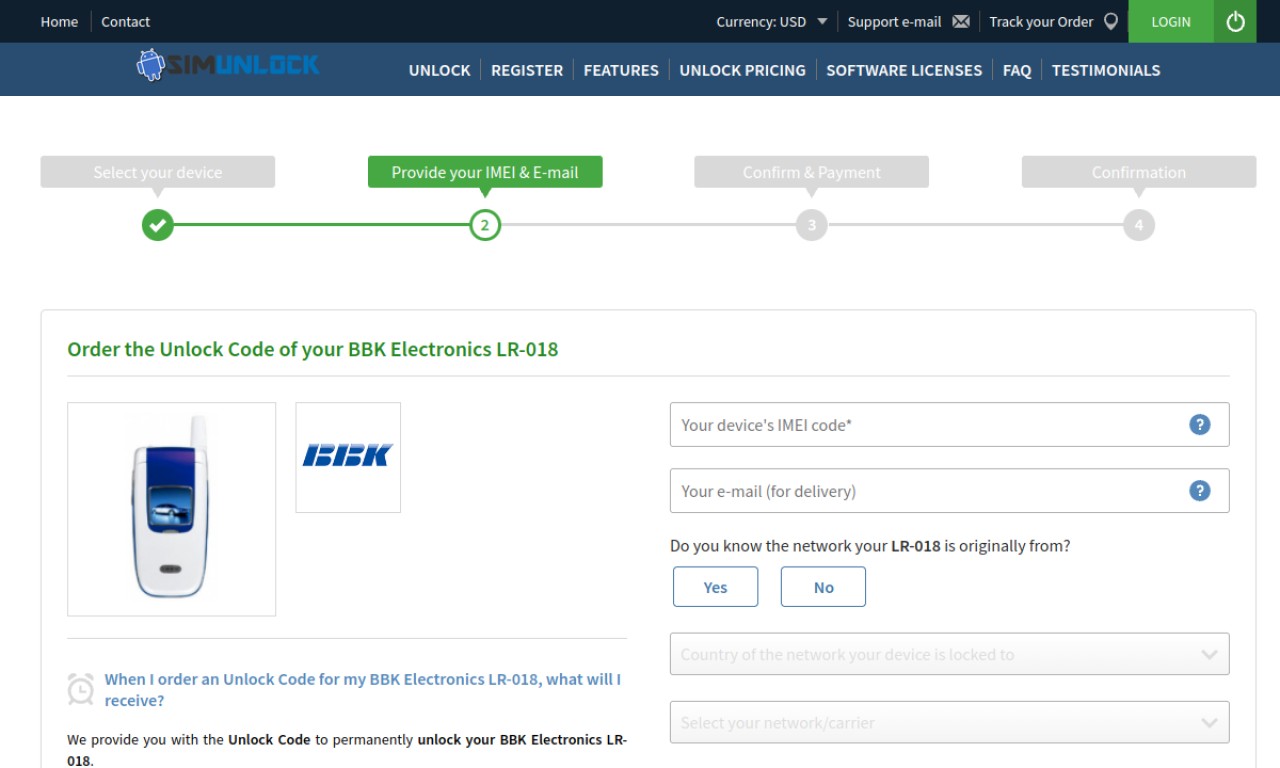Click the BBK LR-018 phone image
Viewport: 1280px width, 768px height.
(x=171, y=509)
